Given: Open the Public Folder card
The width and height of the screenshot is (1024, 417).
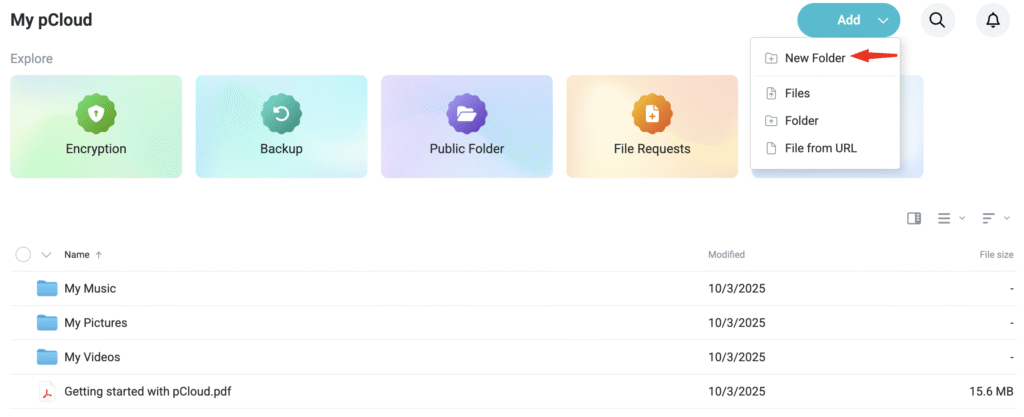Looking at the screenshot, I should (x=466, y=126).
